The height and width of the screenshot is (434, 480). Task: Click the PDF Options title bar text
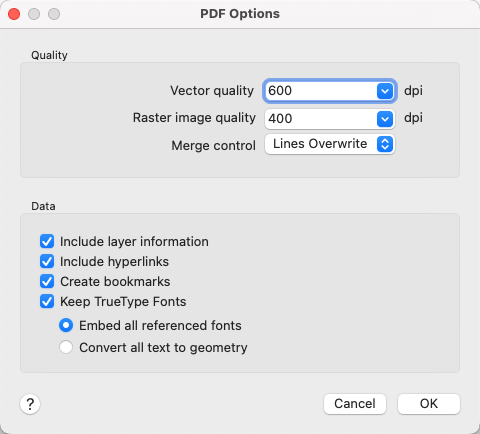(x=240, y=14)
